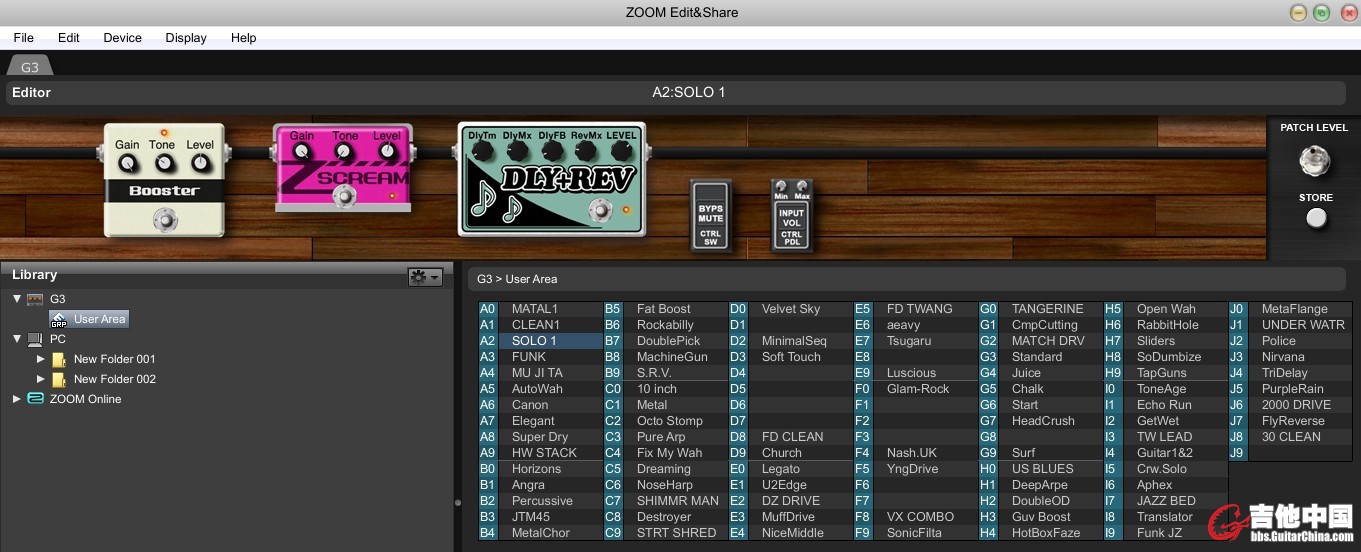1361x552 pixels.
Task: Click the New Folder 001 folder icon
Action: coord(59,359)
